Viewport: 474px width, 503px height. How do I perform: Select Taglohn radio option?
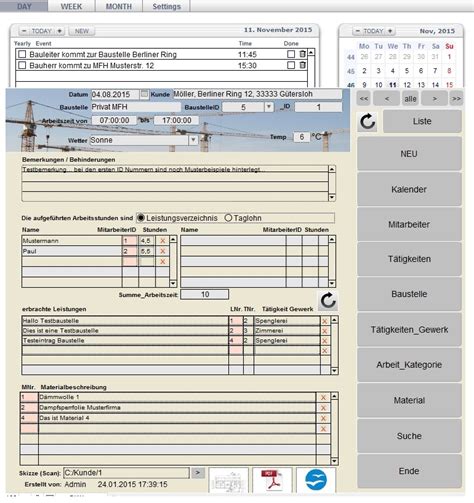[x=228, y=218]
